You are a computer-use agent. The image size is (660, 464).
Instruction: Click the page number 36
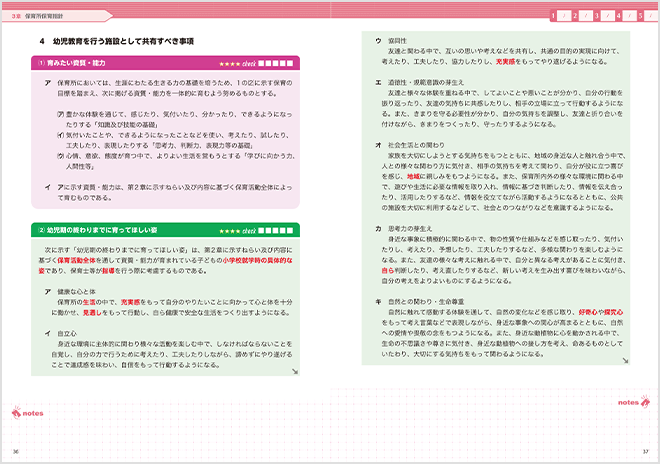click(x=16, y=452)
